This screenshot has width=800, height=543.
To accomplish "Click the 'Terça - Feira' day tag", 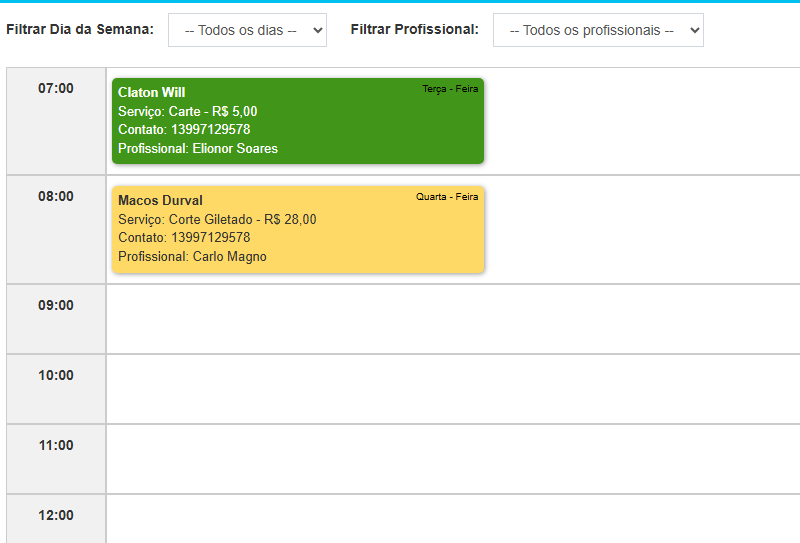I will 450,89.
